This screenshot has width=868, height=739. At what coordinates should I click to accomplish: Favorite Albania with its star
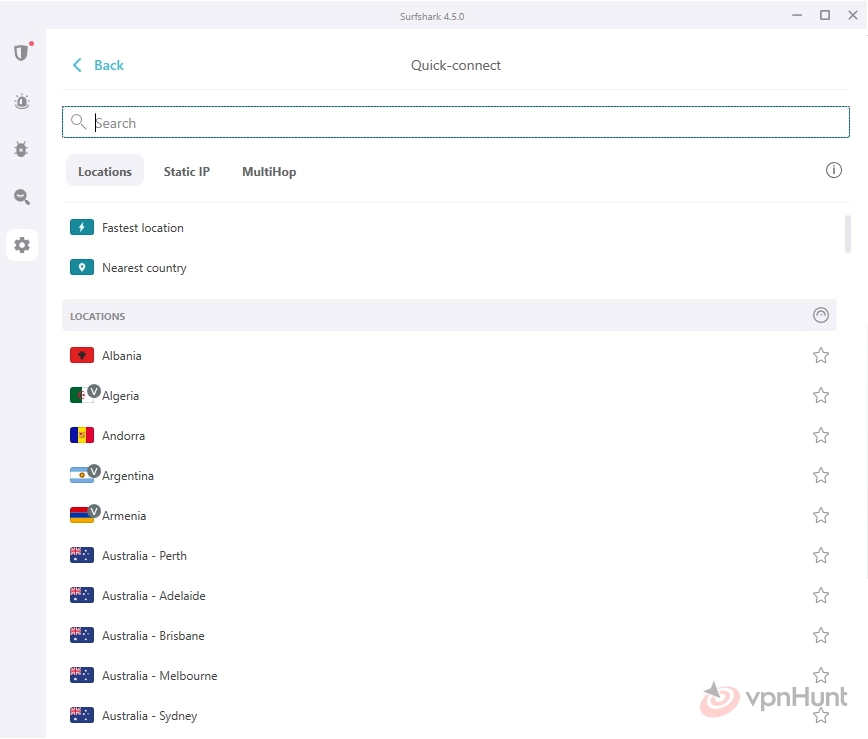[x=820, y=355]
